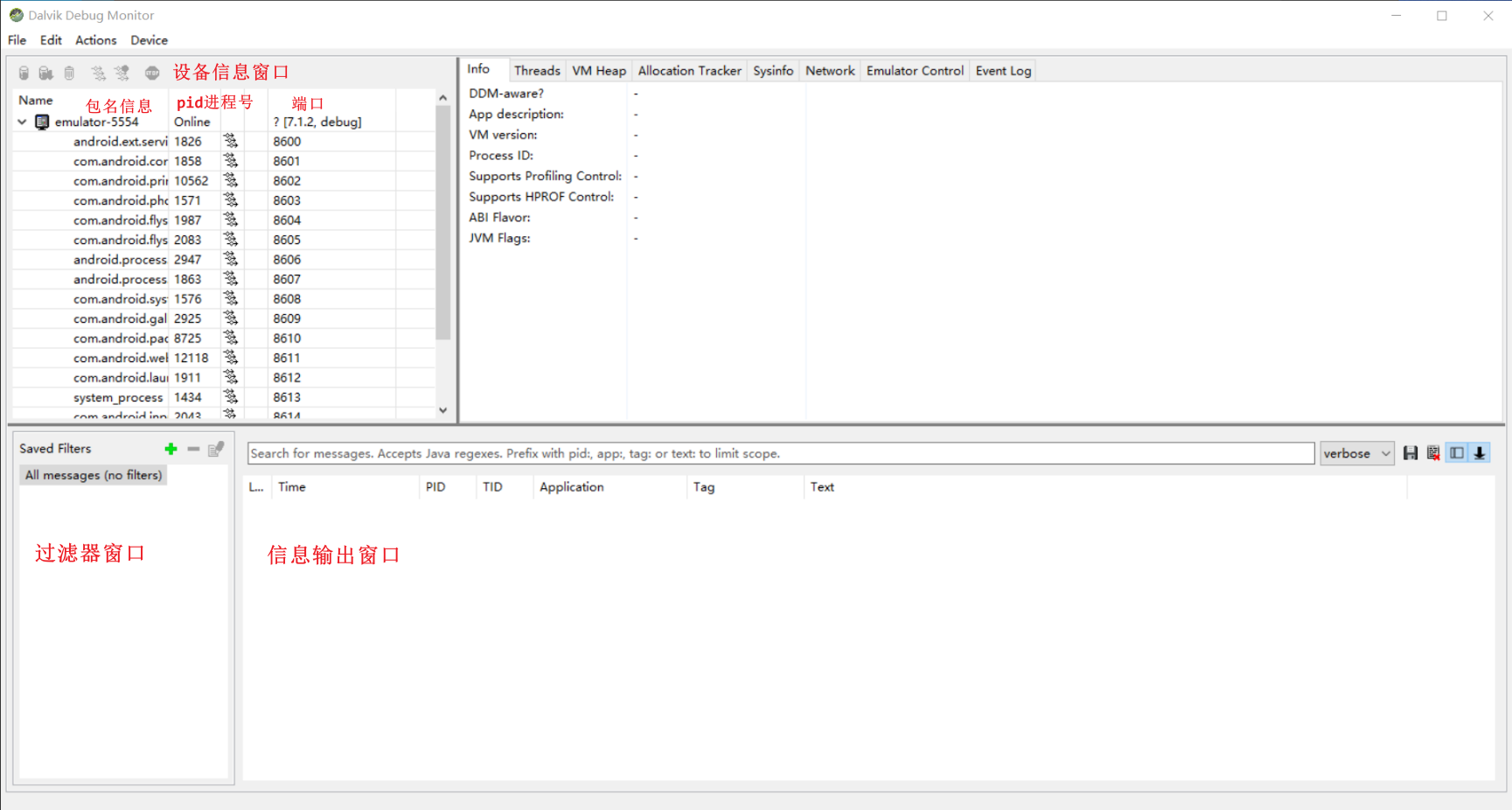The height and width of the screenshot is (810, 1512).
Task: Click debug status icon for pid 1576
Action: [x=230, y=298]
